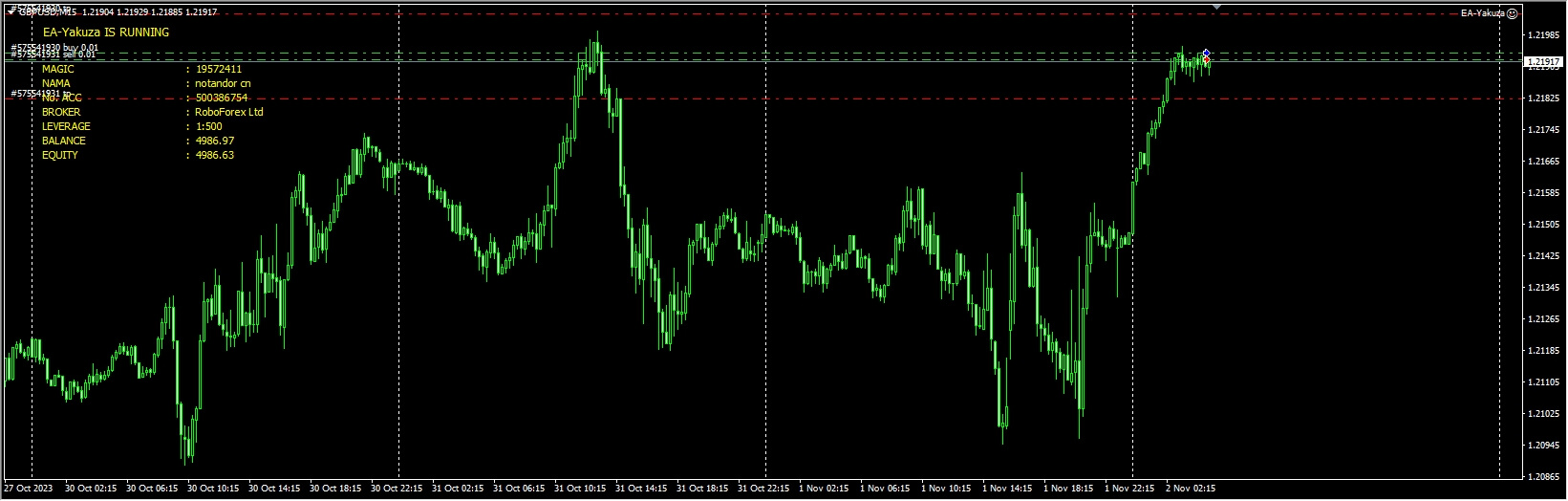Viewport: 1568px width, 501px height.
Task: Click the LEVERAGE label
Action: click(66, 126)
